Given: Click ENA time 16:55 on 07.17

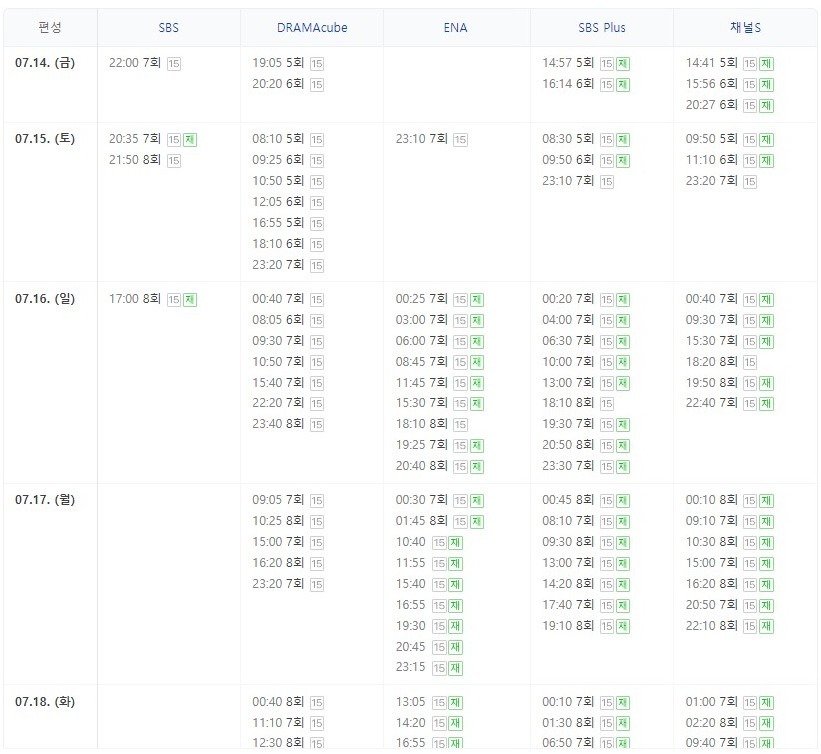Looking at the screenshot, I should pos(410,605).
